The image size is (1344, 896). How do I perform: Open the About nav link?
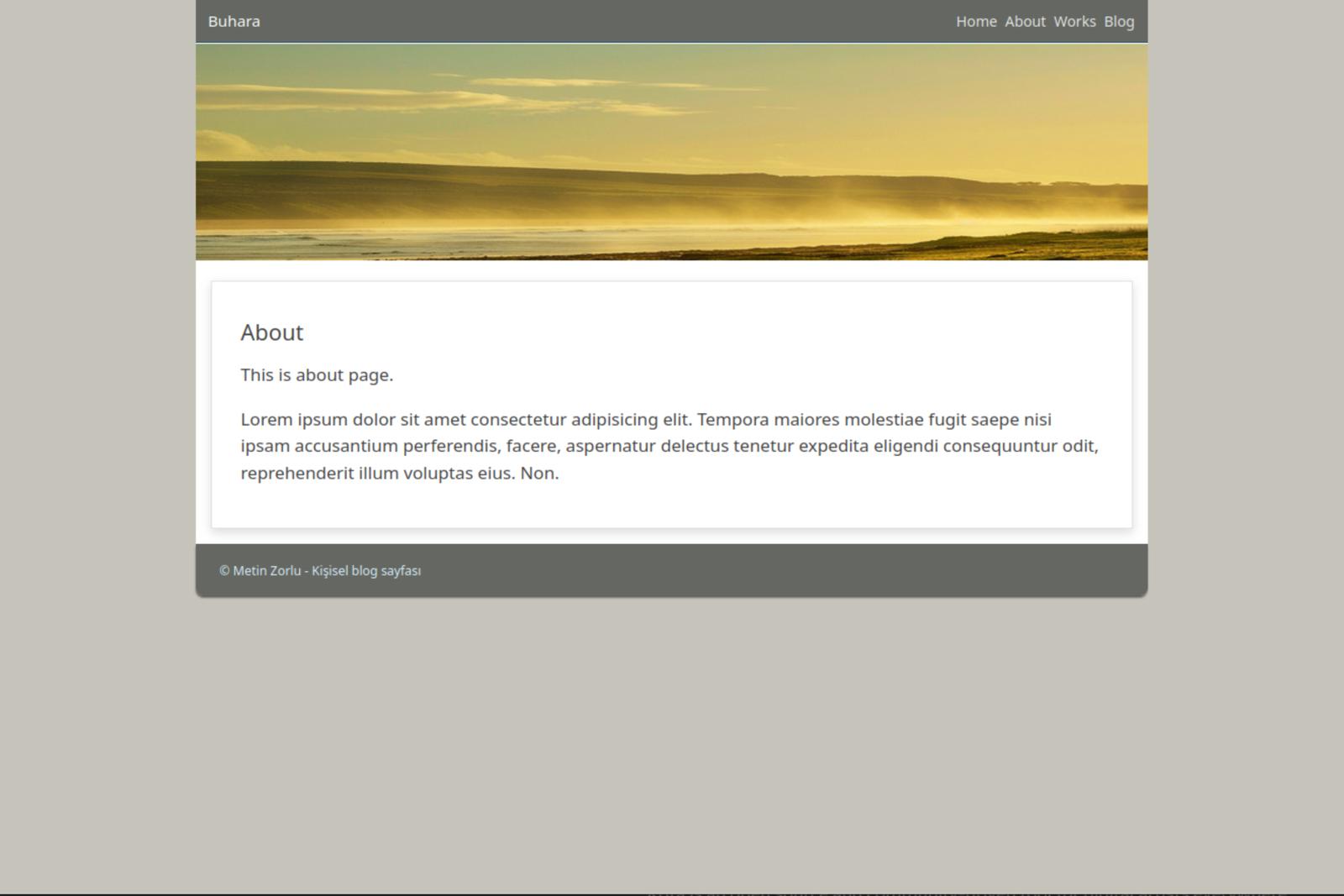(1025, 22)
